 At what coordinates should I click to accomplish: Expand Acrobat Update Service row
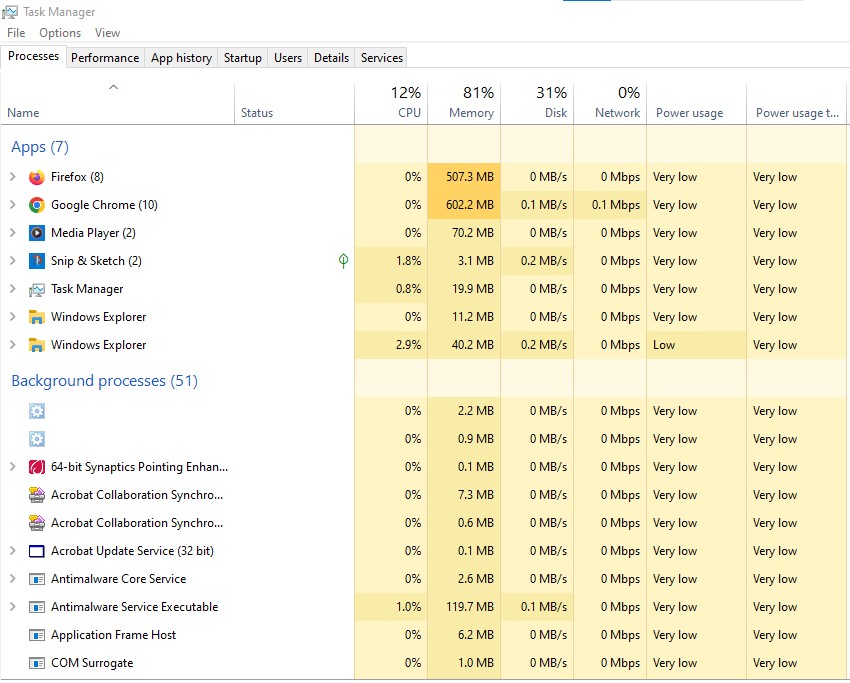tap(12, 551)
